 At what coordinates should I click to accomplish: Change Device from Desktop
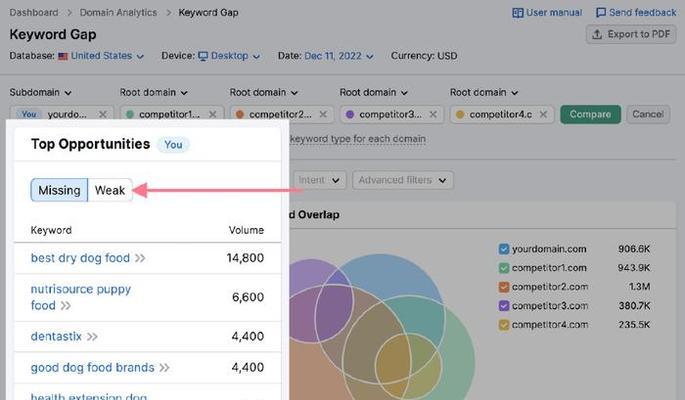pyautogui.click(x=229, y=56)
